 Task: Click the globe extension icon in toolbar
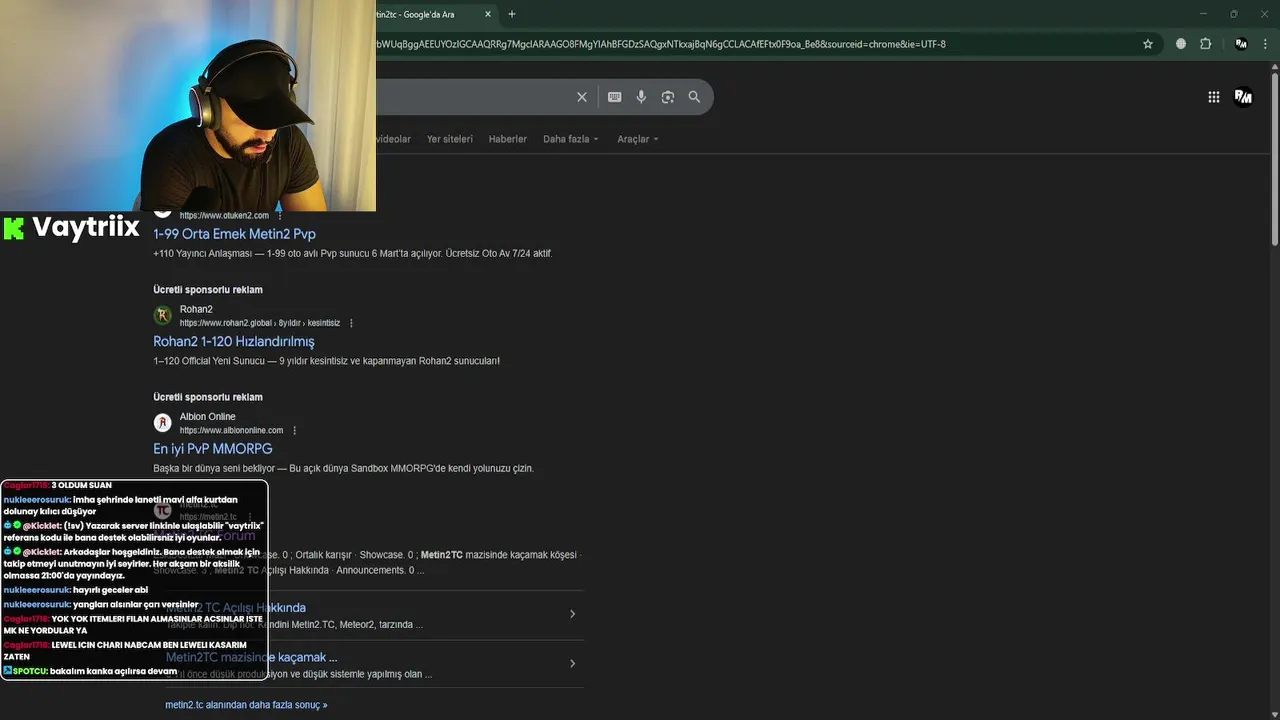click(1181, 44)
